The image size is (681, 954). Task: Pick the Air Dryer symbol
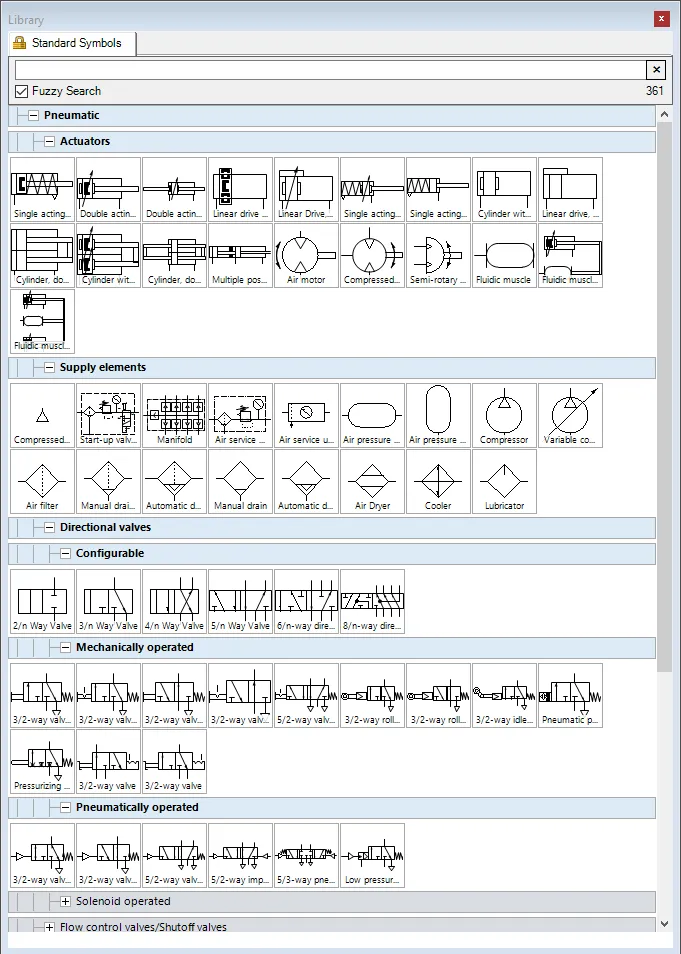click(372, 481)
